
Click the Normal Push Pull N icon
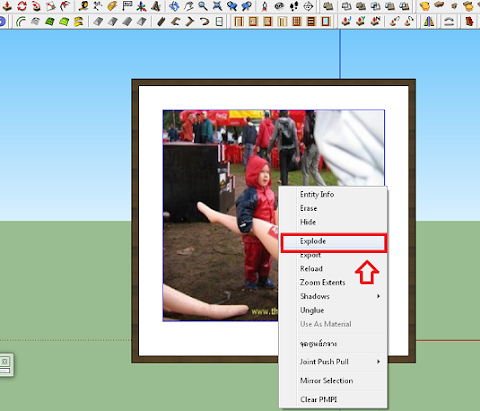click(376, 22)
